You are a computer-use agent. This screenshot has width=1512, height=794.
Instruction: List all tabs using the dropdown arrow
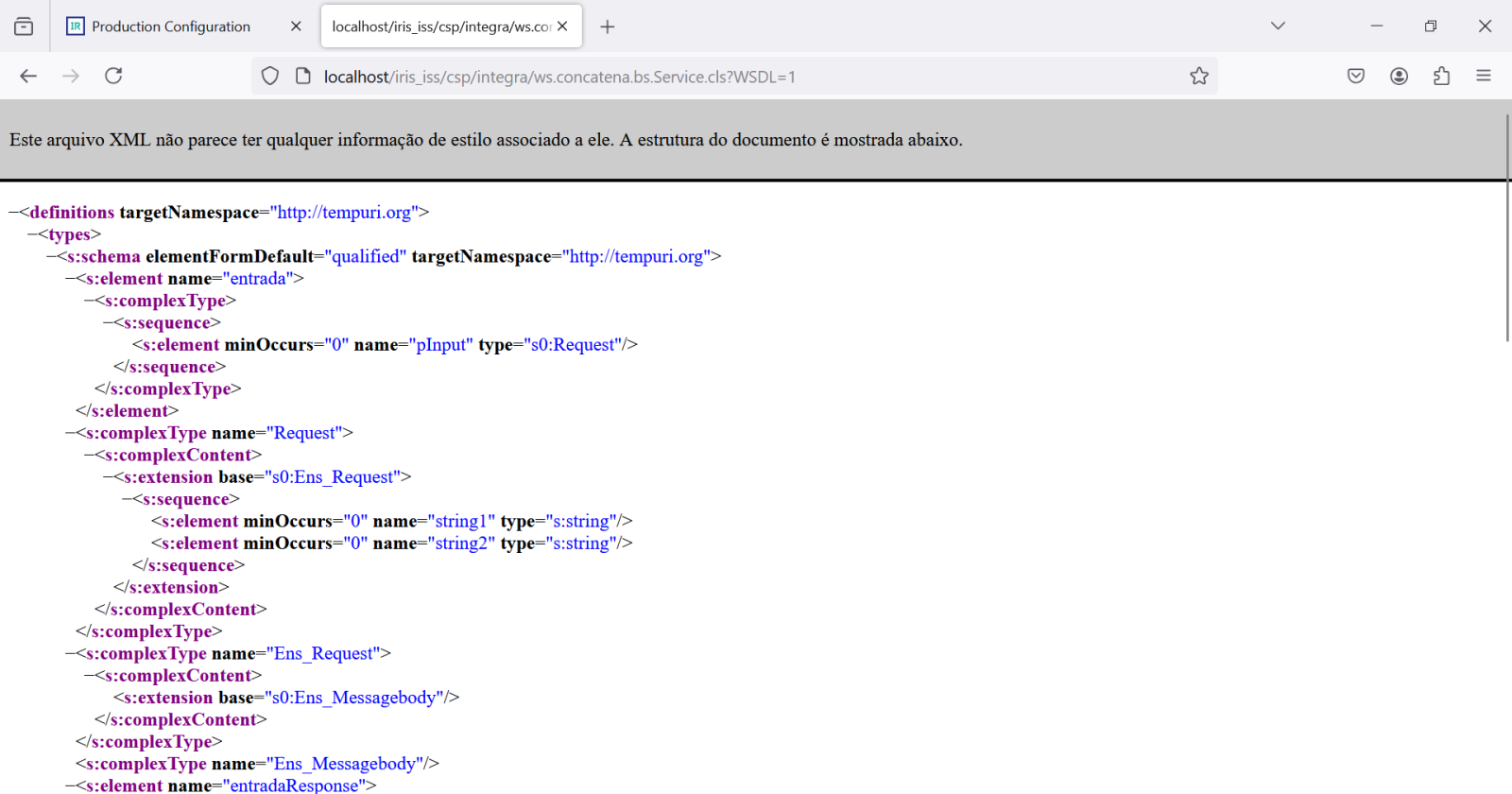coord(1278,26)
